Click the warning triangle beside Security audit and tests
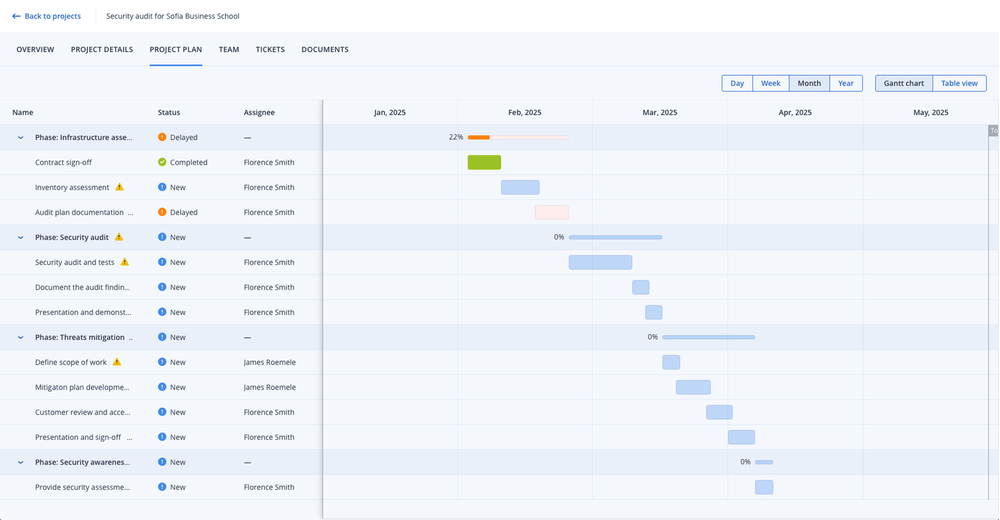This screenshot has height=520, width=1000. click(124, 262)
